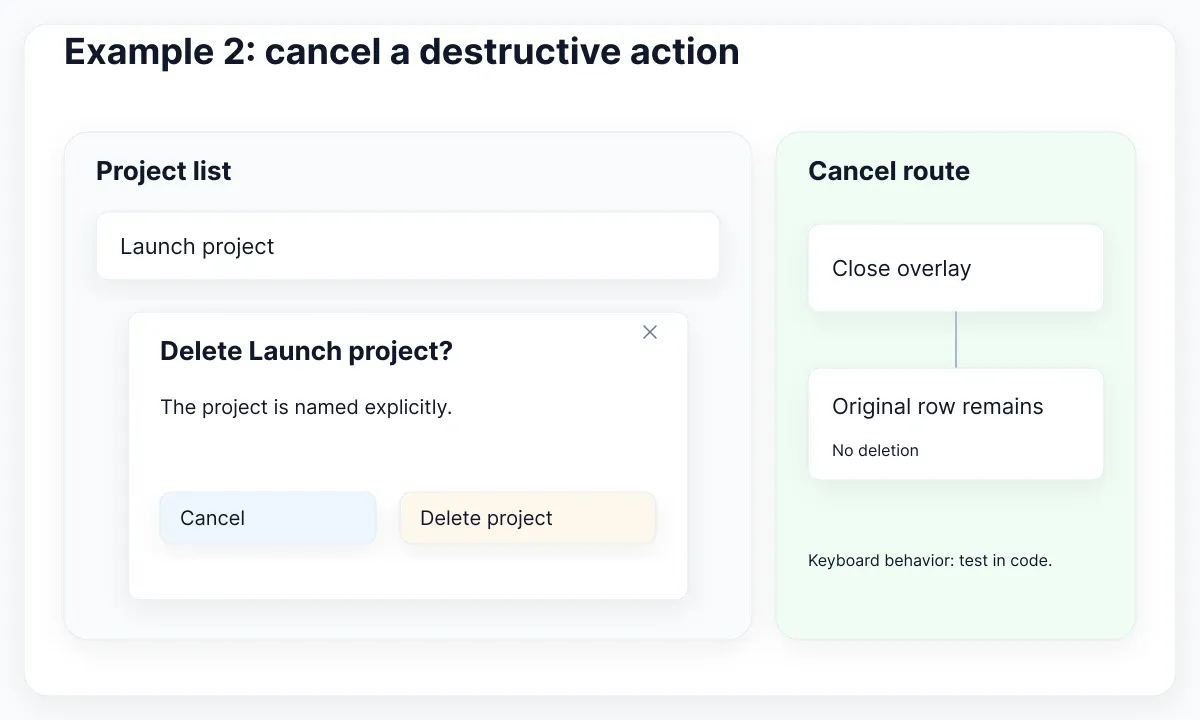
Task: Click the 'Keyboard behavior: test in code.' note
Action: 930,561
